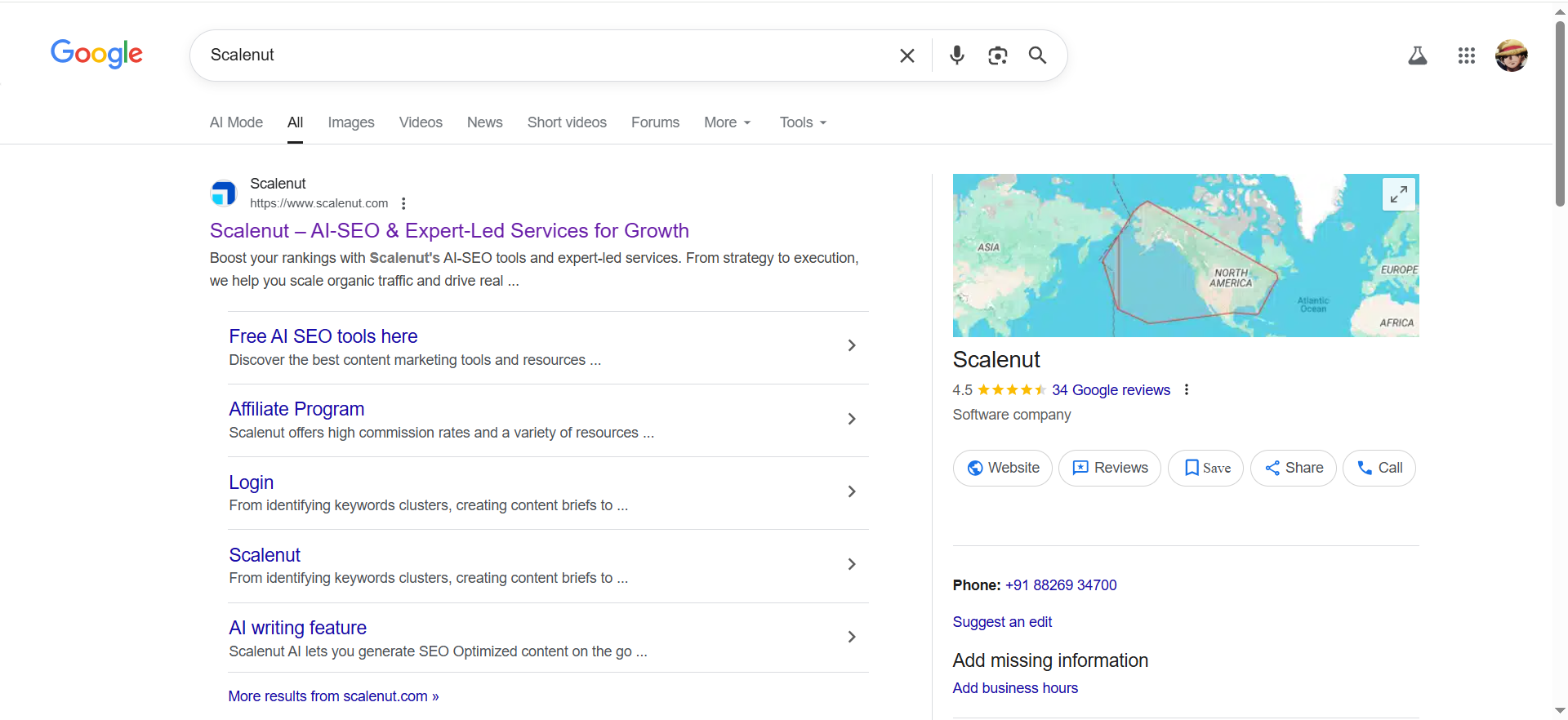The height and width of the screenshot is (720, 1568).
Task: Go to the News tab
Action: [485, 122]
